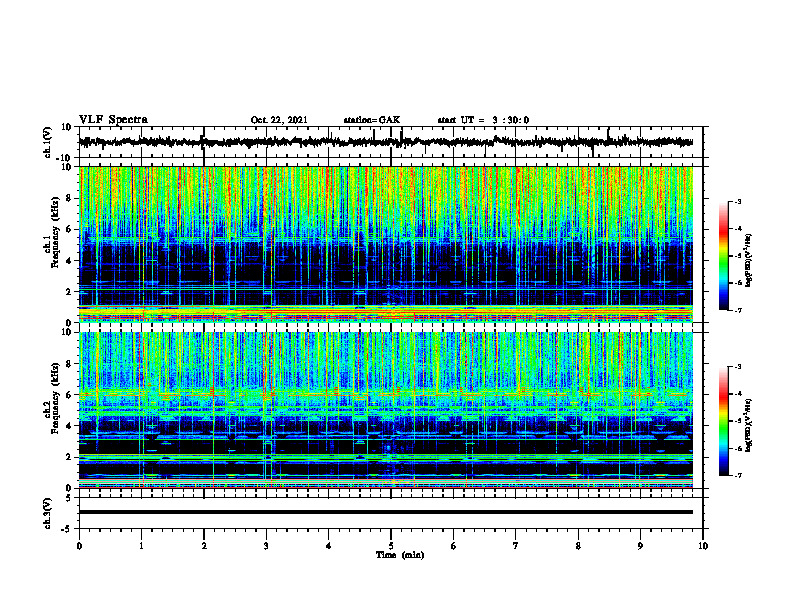Click the "4" tick on the time axis
This screenshot has width=792, height=612.
pos(328,546)
